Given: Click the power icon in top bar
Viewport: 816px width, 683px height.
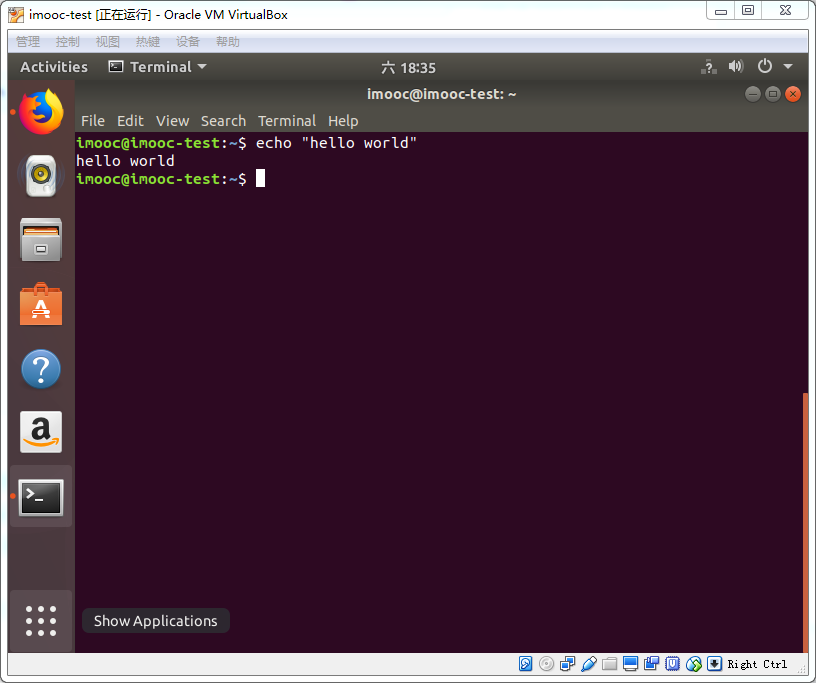Looking at the screenshot, I should pyautogui.click(x=764, y=66).
